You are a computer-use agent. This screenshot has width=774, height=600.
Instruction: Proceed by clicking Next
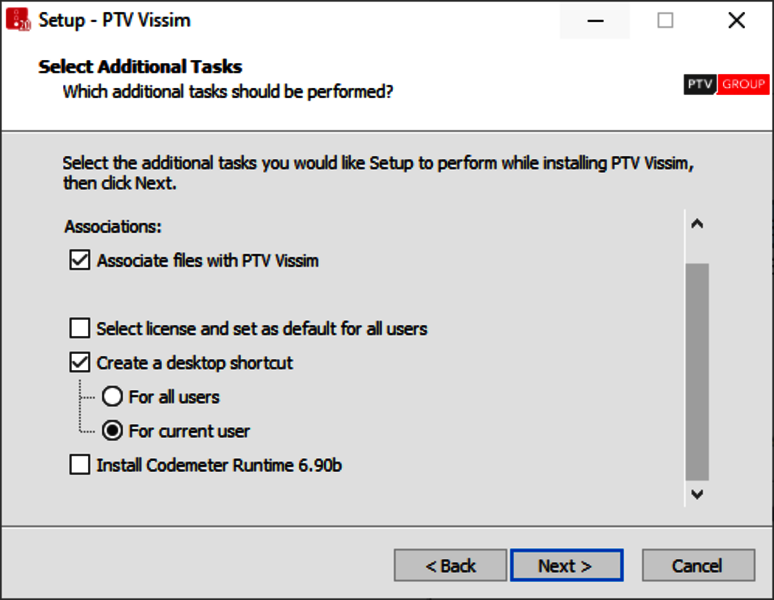coord(566,565)
